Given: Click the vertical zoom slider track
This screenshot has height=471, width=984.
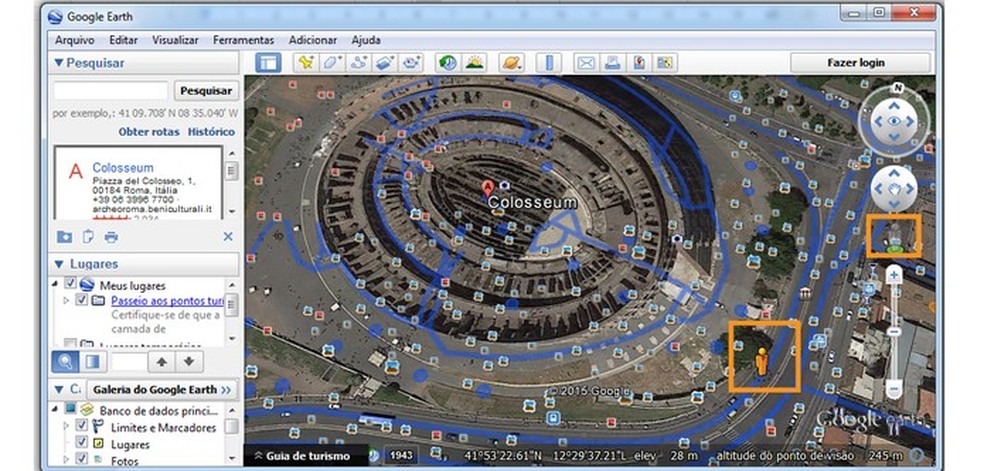Looking at the screenshot, I should pyautogui.click(x=895, y=332).
